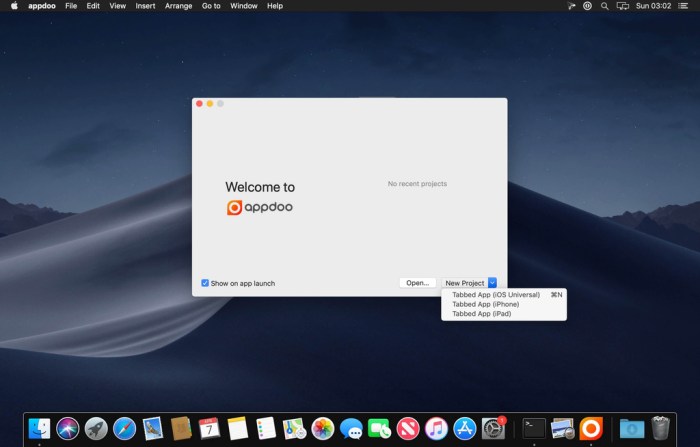The height and width of the screenshot is (447, 700).
Task: Open the Arrange menu
Action: point(178,6)
